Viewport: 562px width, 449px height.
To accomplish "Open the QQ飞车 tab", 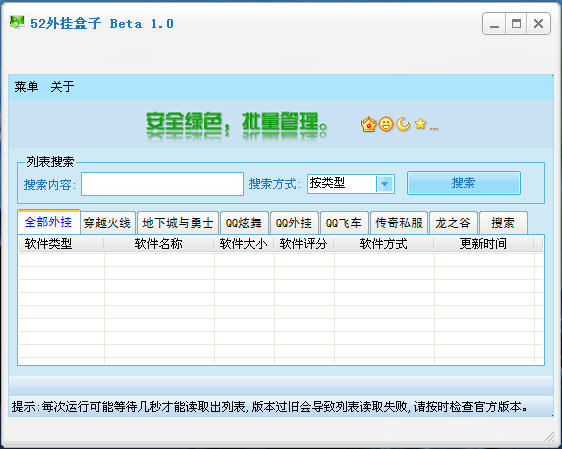I will pyautogui.click(x=344, y=223).
